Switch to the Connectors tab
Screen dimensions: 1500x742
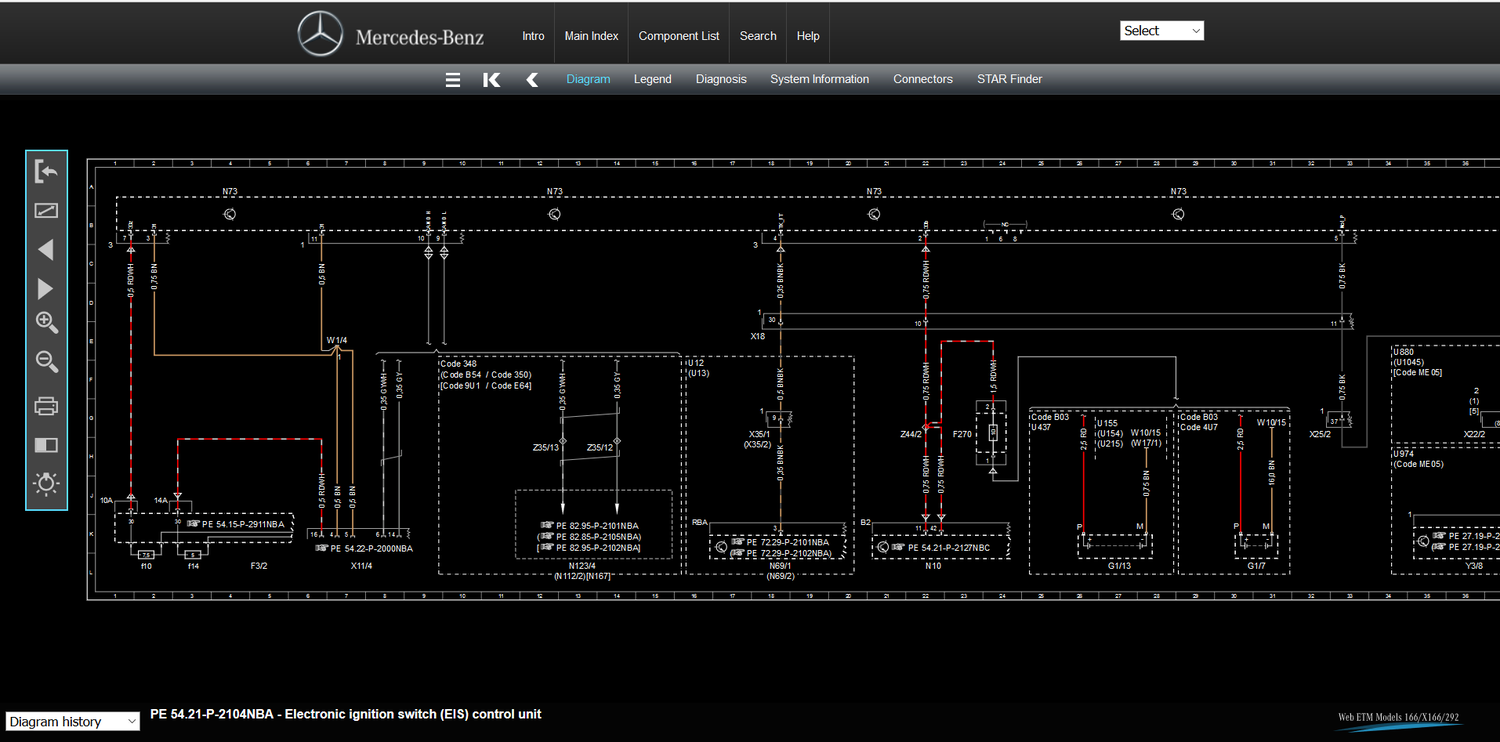(x=923, y=79)
